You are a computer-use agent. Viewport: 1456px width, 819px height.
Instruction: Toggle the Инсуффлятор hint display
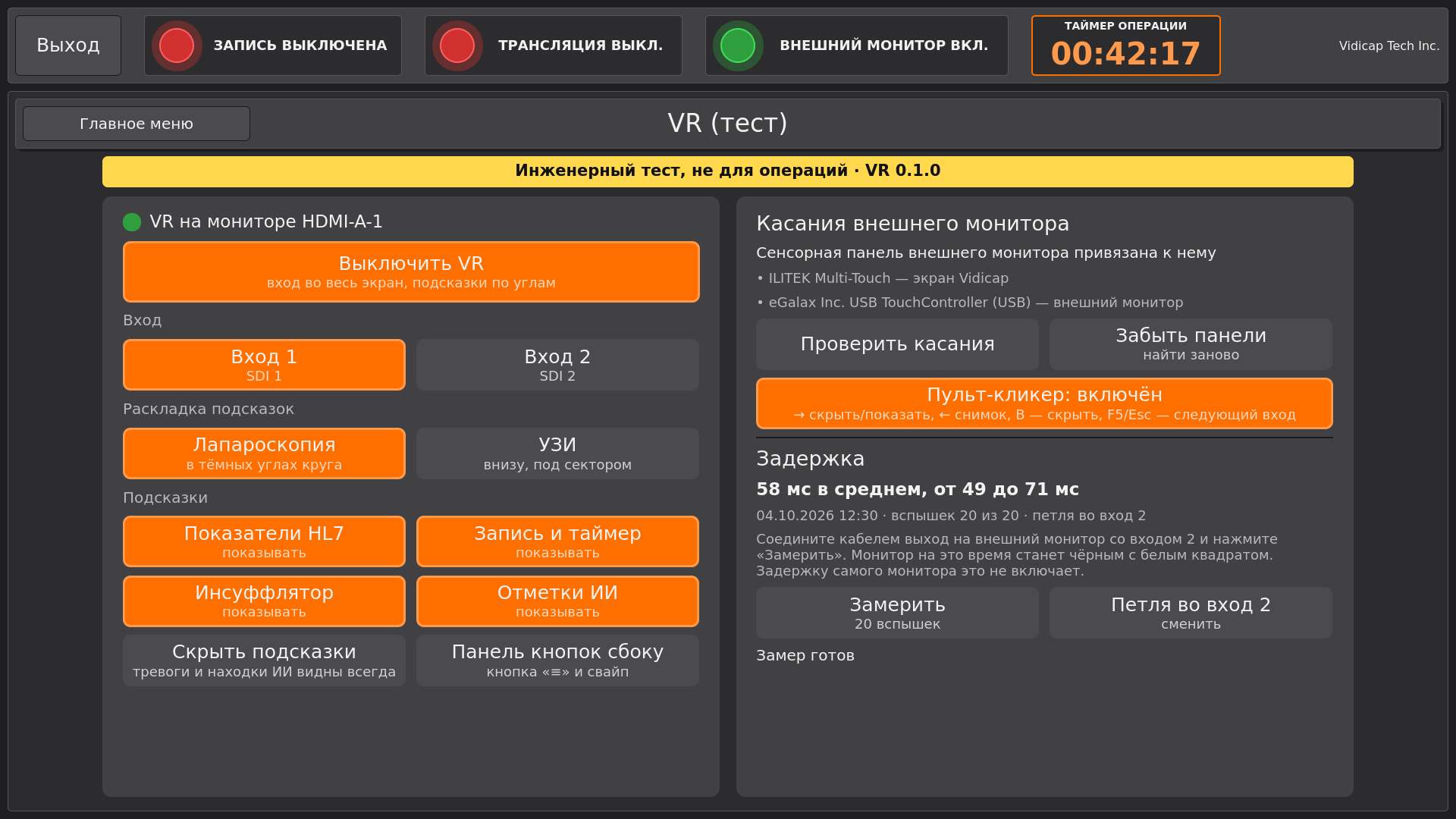point(264,601)
